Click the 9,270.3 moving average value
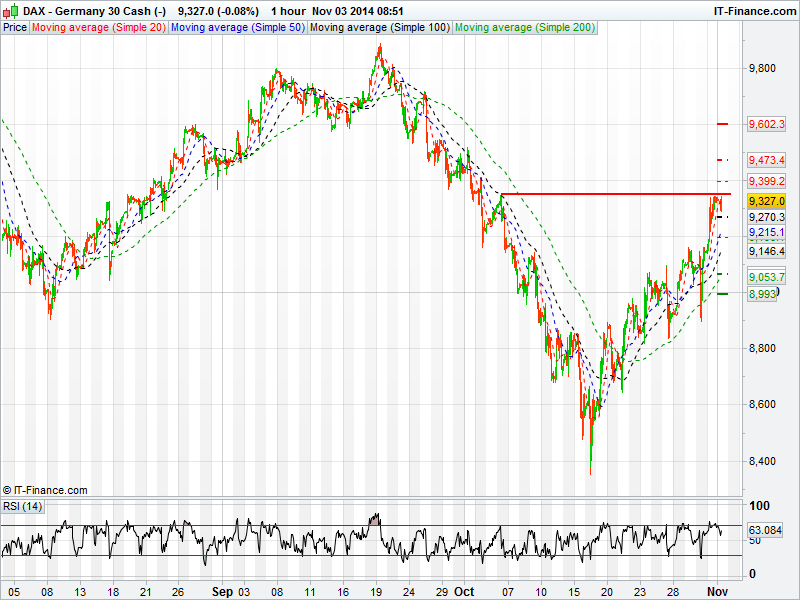 pyautogui.click(x=766, y=217)
